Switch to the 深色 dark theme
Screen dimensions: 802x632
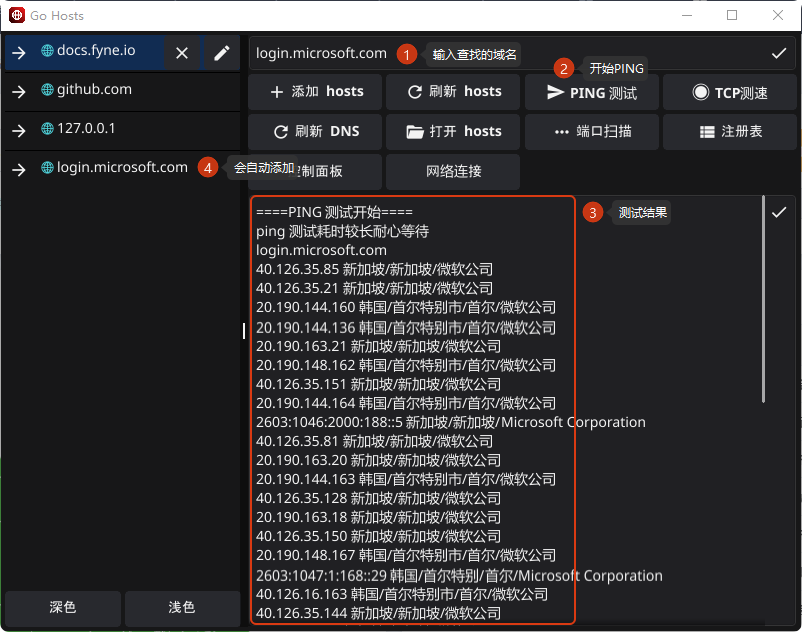[x=63, y=608]
